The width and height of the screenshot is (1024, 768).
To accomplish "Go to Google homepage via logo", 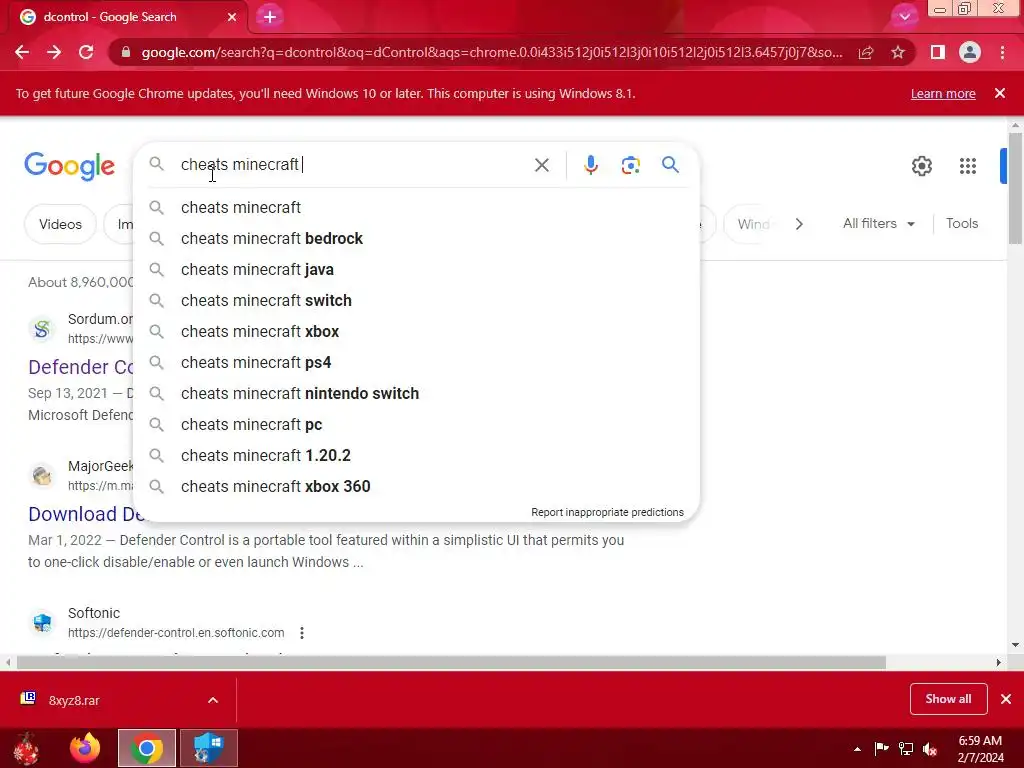I will (x=69, y=166).
